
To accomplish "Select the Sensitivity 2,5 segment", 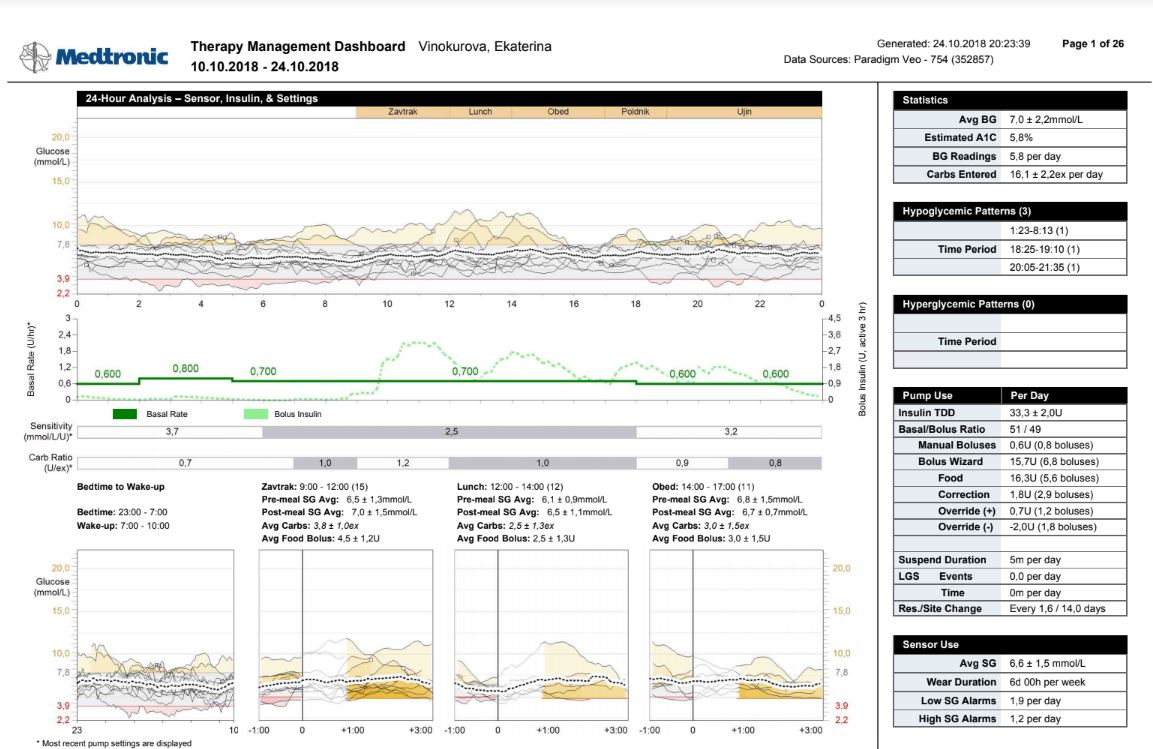I will coord(449,432).
